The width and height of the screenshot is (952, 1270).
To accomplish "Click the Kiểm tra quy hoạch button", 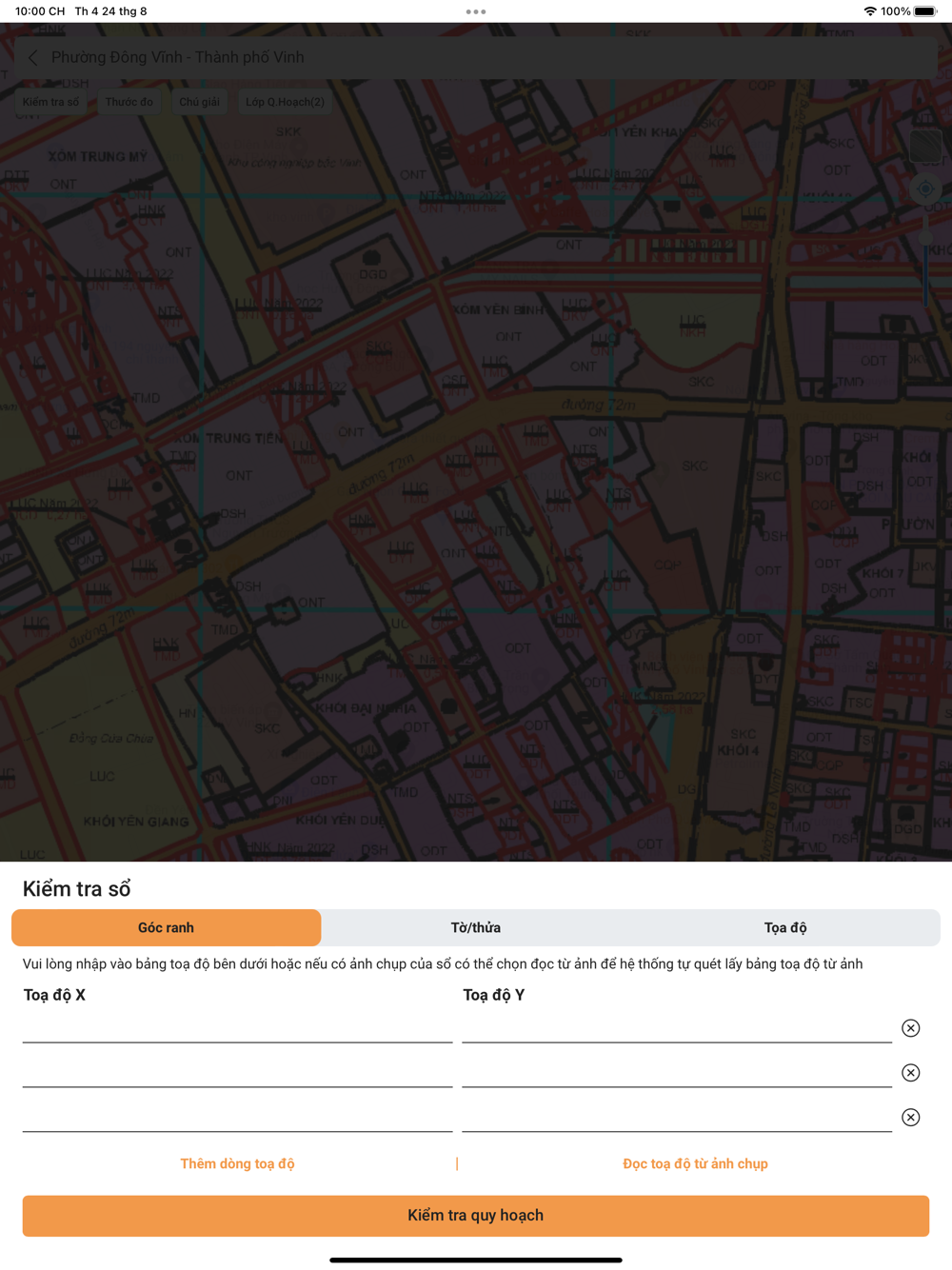I will [x=476, y=1216].
